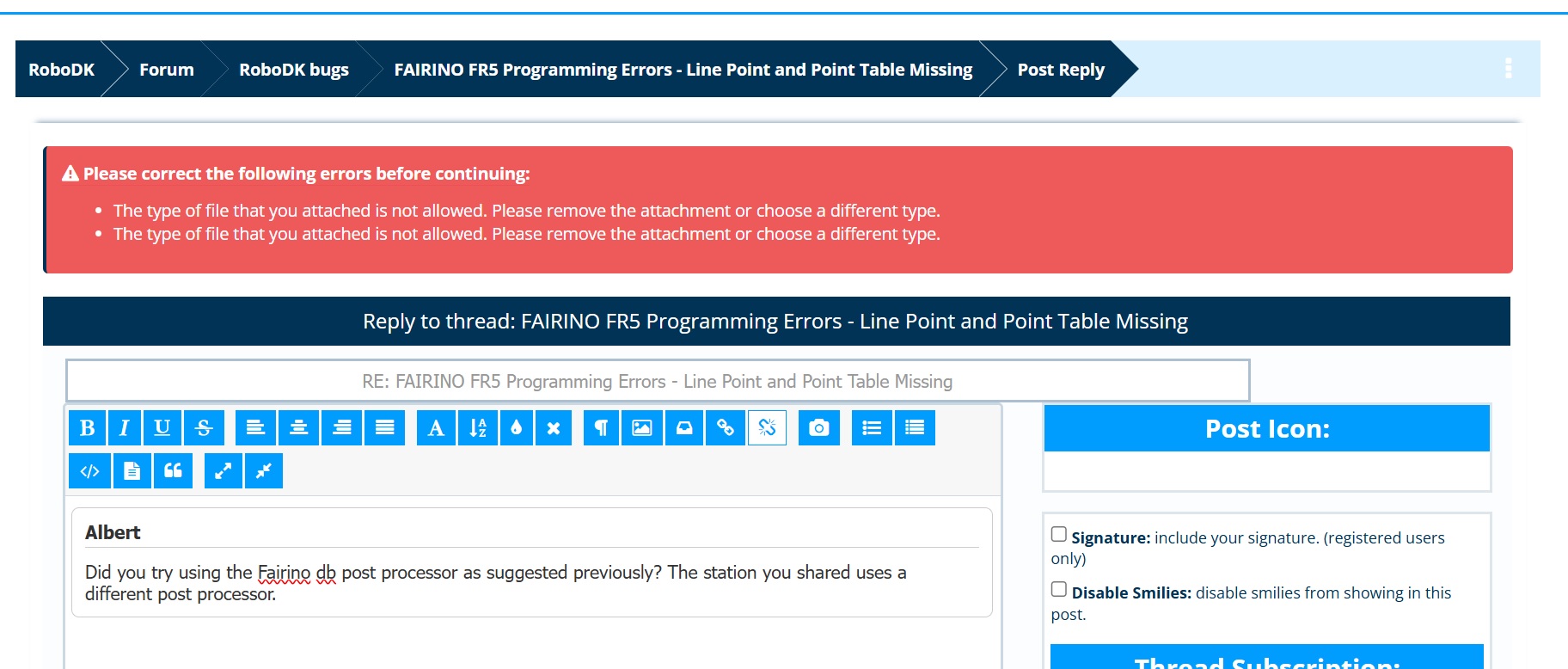Maximize the editor with the expand arrows icon

pyautogui.click(x=223, y=470)
